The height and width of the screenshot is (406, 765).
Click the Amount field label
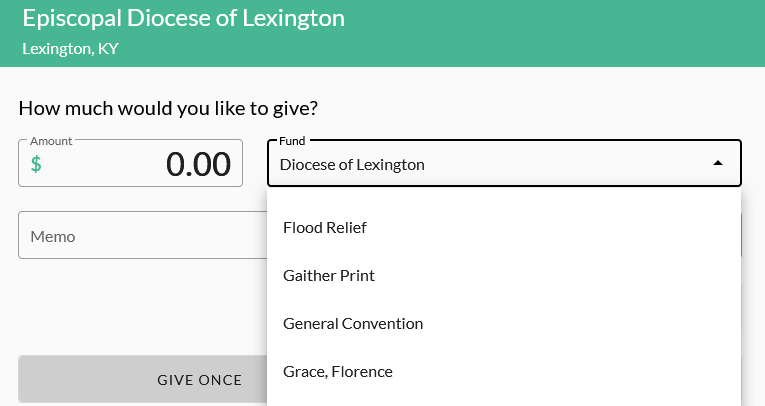click(51, 141)
